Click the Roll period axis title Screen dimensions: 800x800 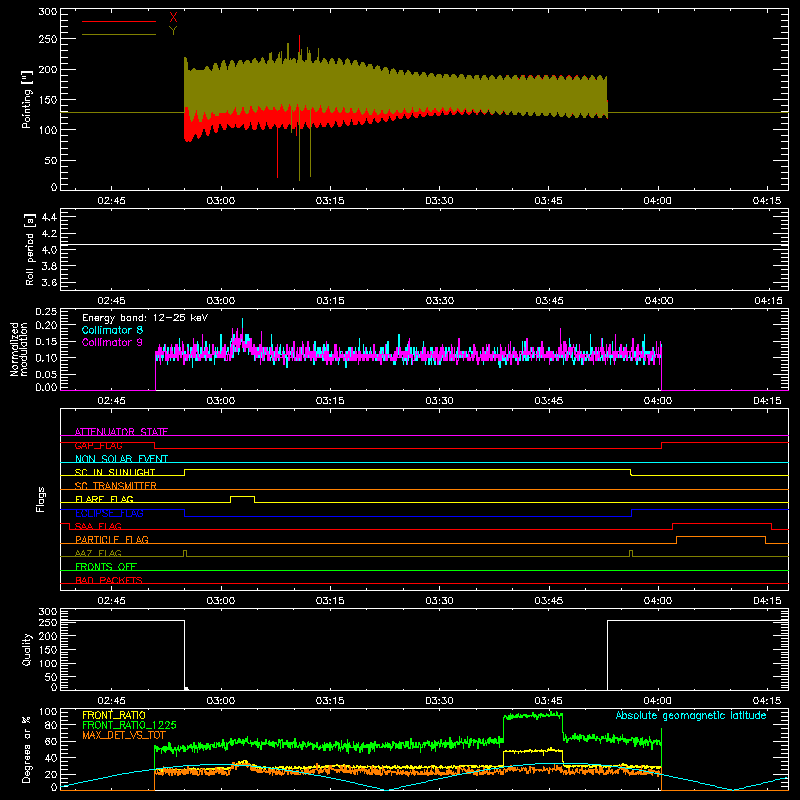point(30,249)
